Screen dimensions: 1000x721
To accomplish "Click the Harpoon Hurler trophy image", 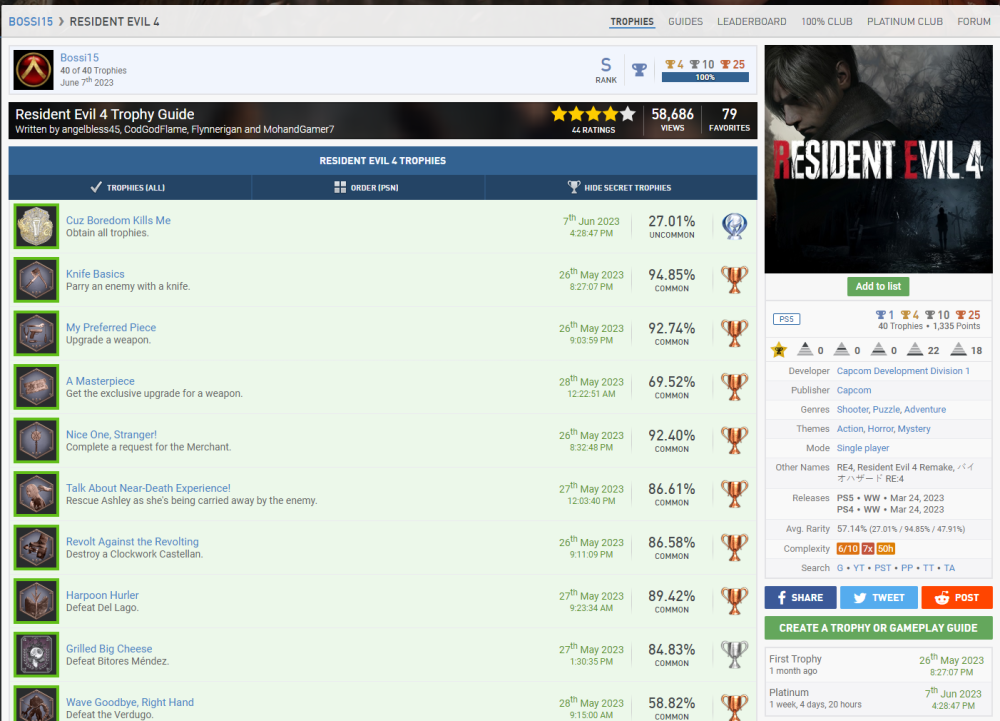I will [36, 601].
